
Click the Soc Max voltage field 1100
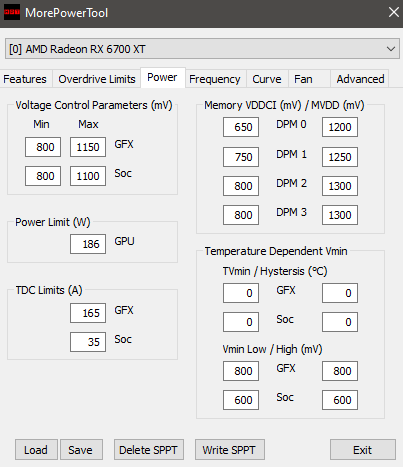[x=88, y=176]
